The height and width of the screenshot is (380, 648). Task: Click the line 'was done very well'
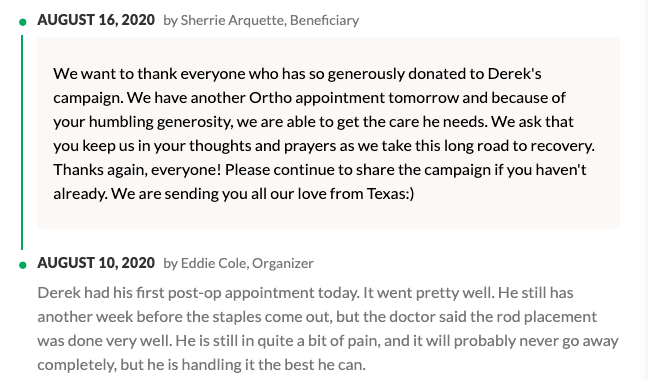[328, 341]
